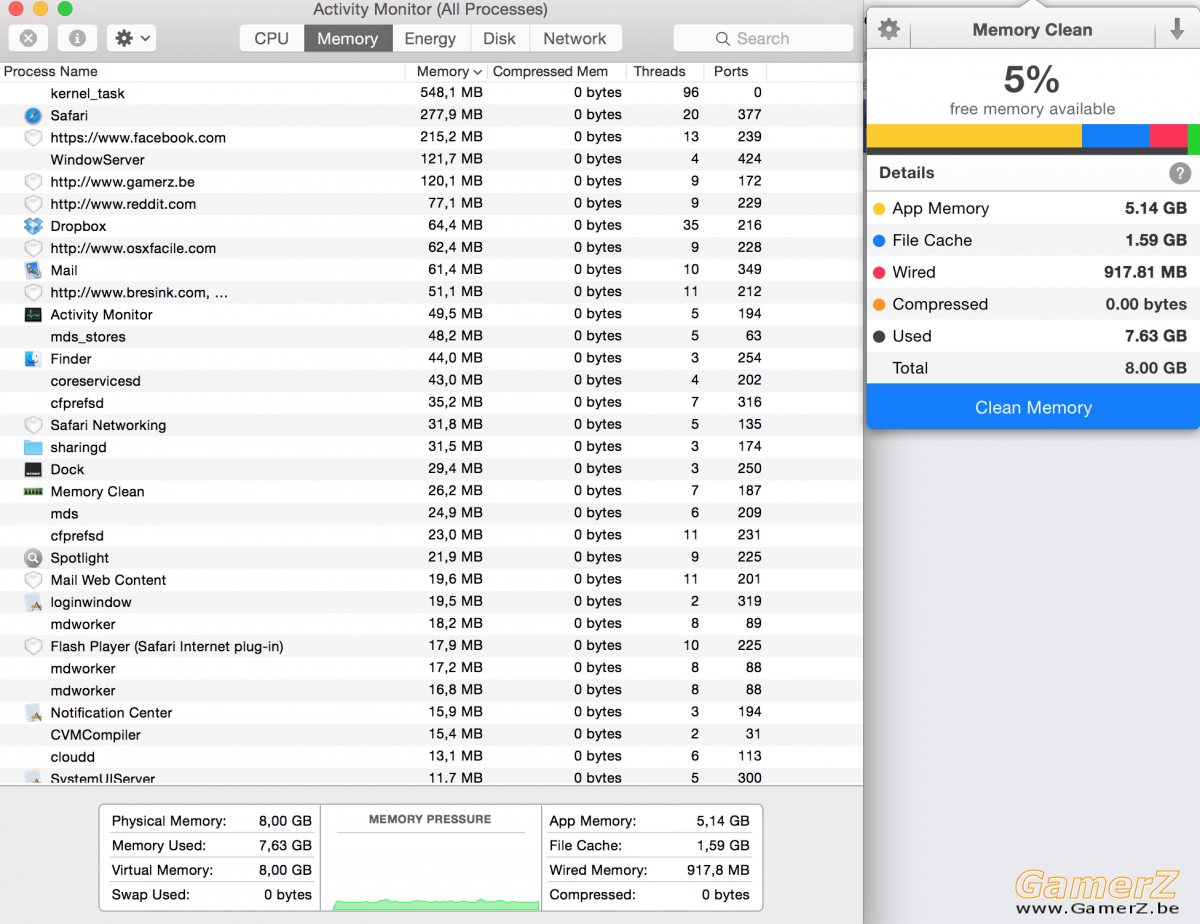Sort by the Ports column header

[735, 72]
